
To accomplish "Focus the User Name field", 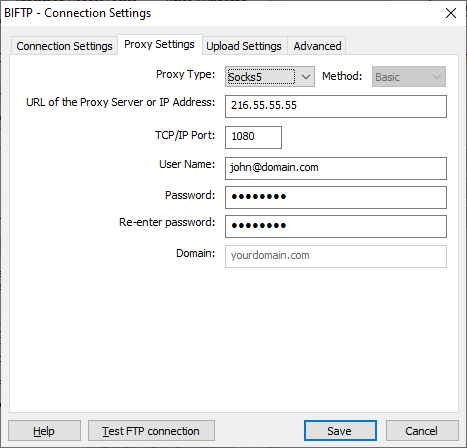I will 336,168.
